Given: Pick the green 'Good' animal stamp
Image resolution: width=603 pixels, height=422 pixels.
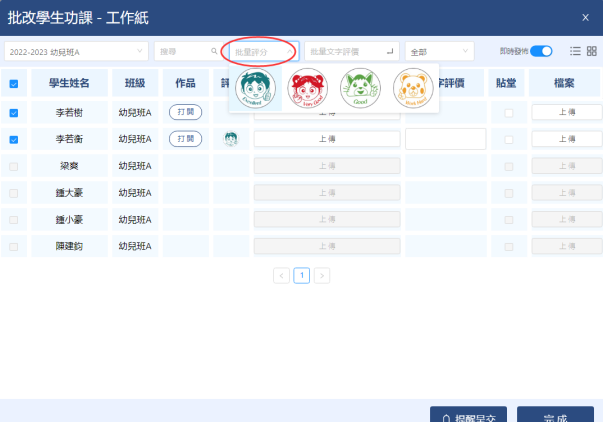Looking at the screenshot, I should tap(360, 88).
